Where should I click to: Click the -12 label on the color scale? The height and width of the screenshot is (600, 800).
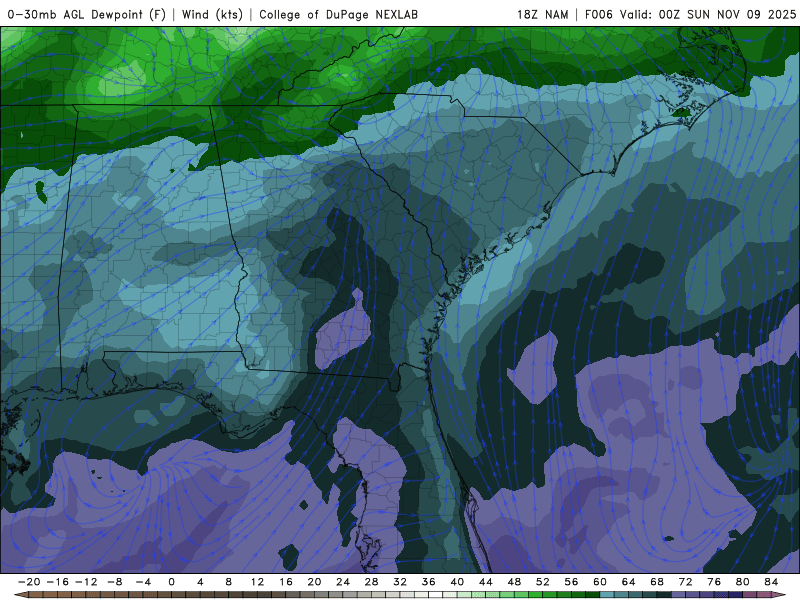(x=86, y=582)
